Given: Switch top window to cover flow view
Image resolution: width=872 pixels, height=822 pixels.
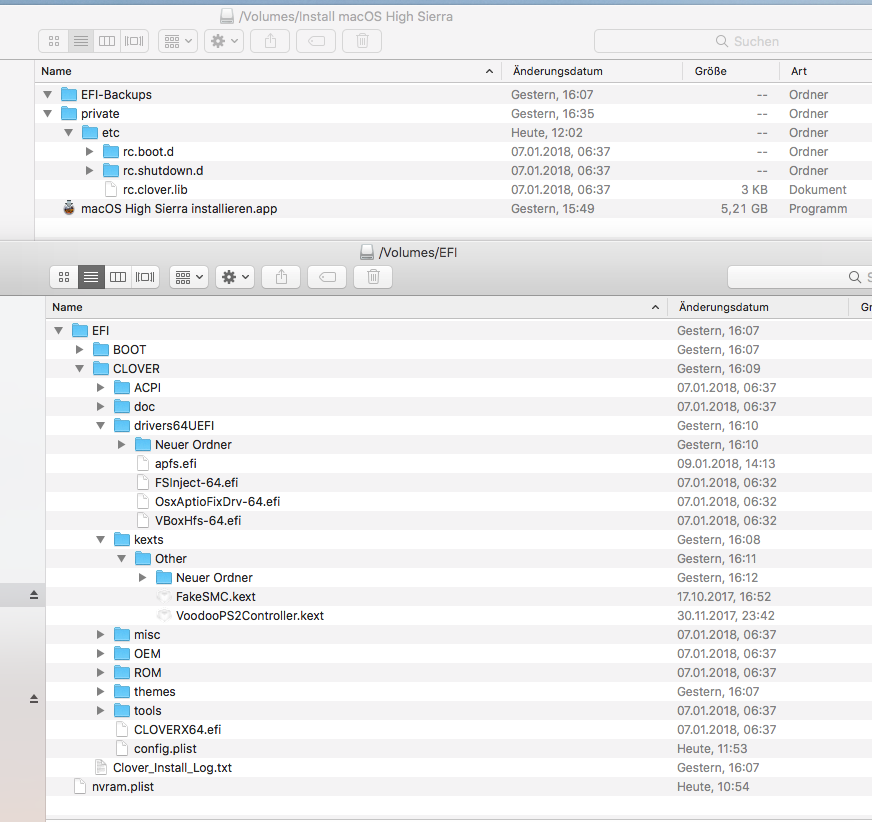Looking at the screenshot, I should [134, 41].
